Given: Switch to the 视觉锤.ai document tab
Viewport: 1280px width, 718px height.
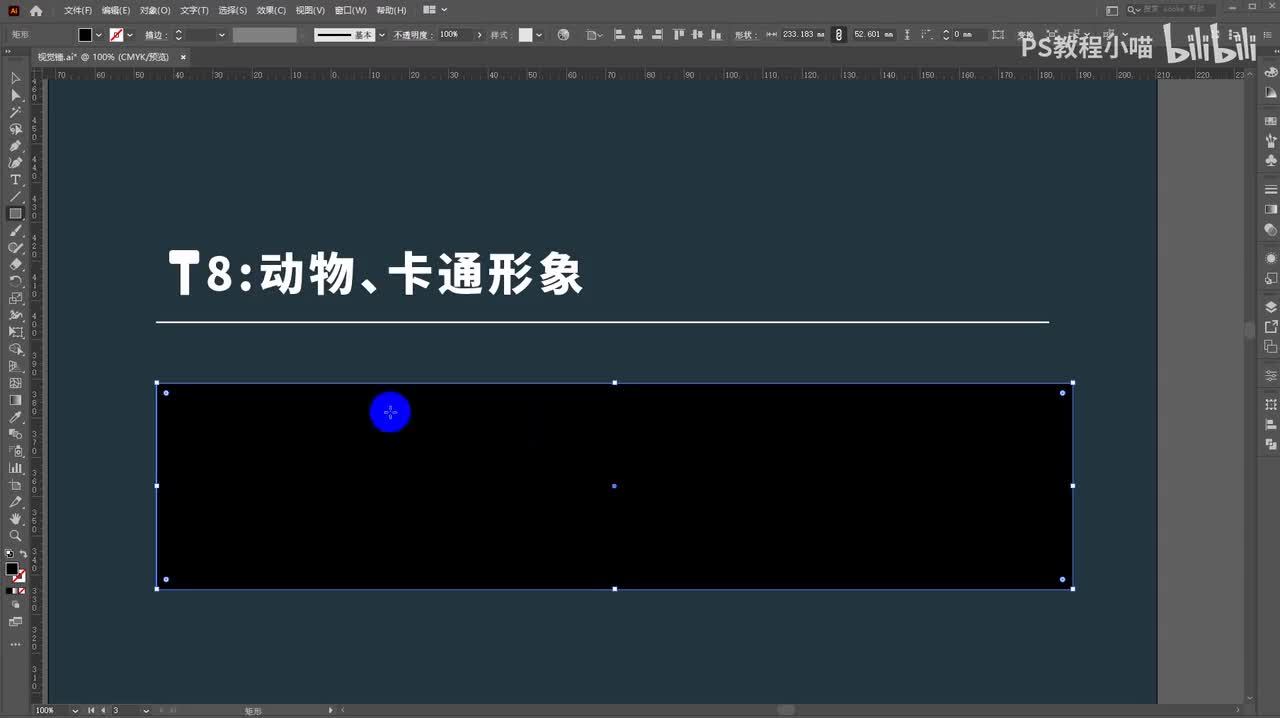Looking at the screenshot, I should [103, 57].
